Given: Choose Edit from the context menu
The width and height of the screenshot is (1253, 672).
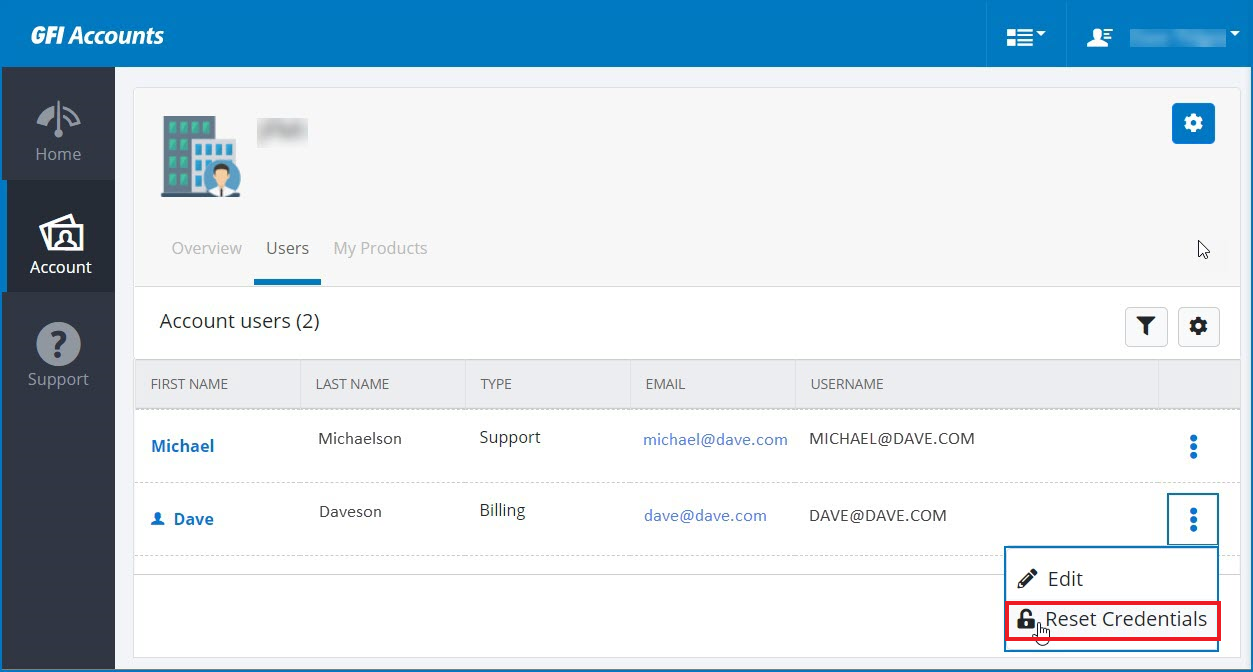Looking at the screenshot, I should coord(1064,579).
